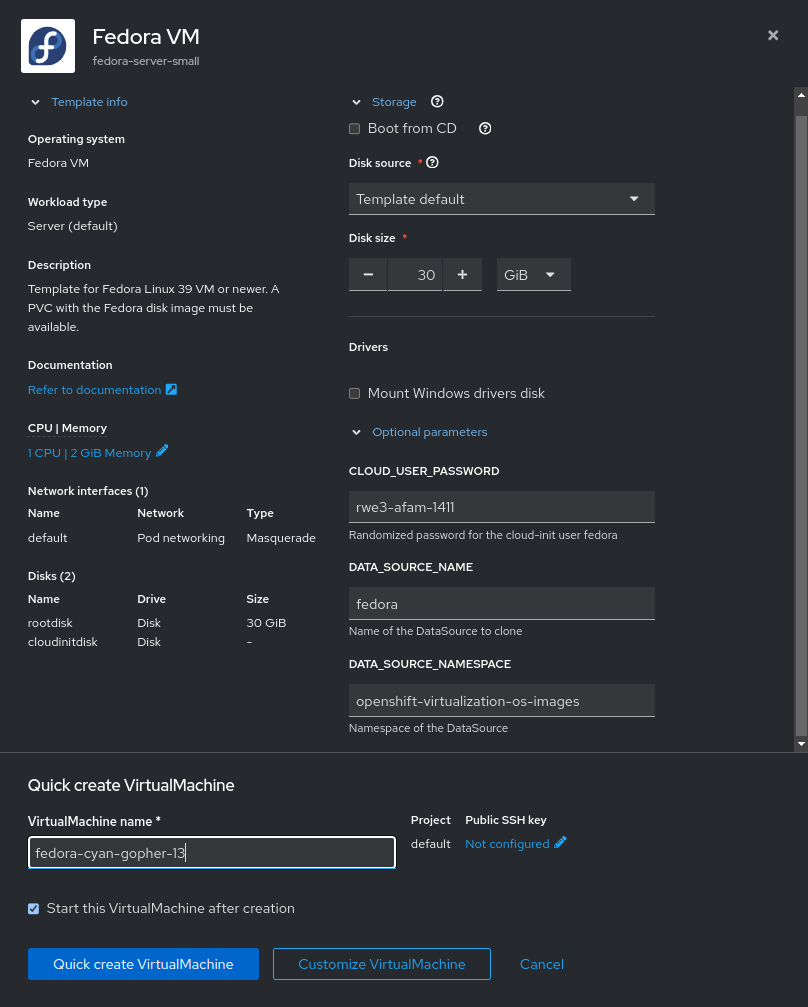Click inside the VirtualMachine name field
808x1007 pixels.
click(x=211, y=852)
